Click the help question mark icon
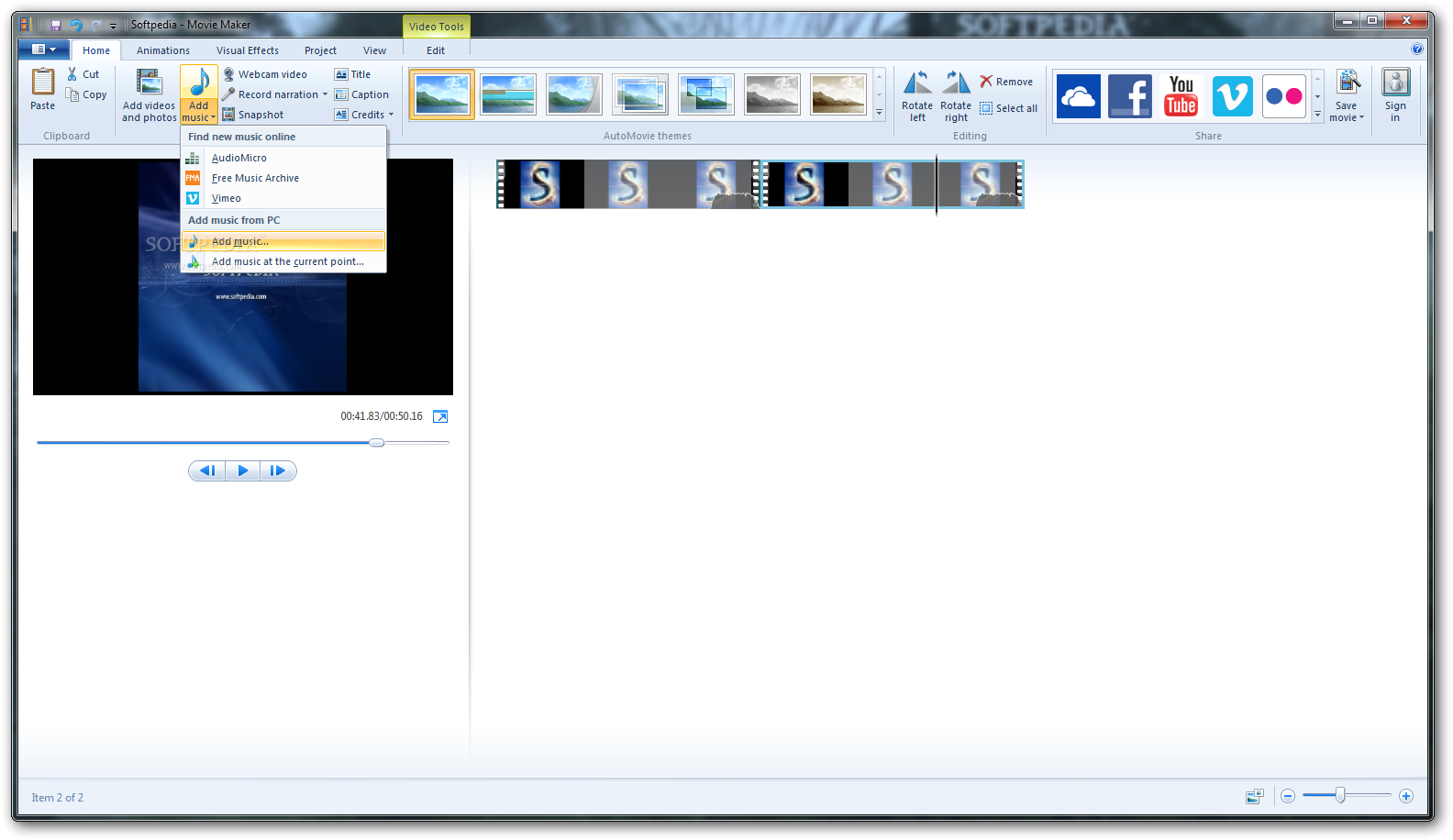 (x=1417, y=50)
